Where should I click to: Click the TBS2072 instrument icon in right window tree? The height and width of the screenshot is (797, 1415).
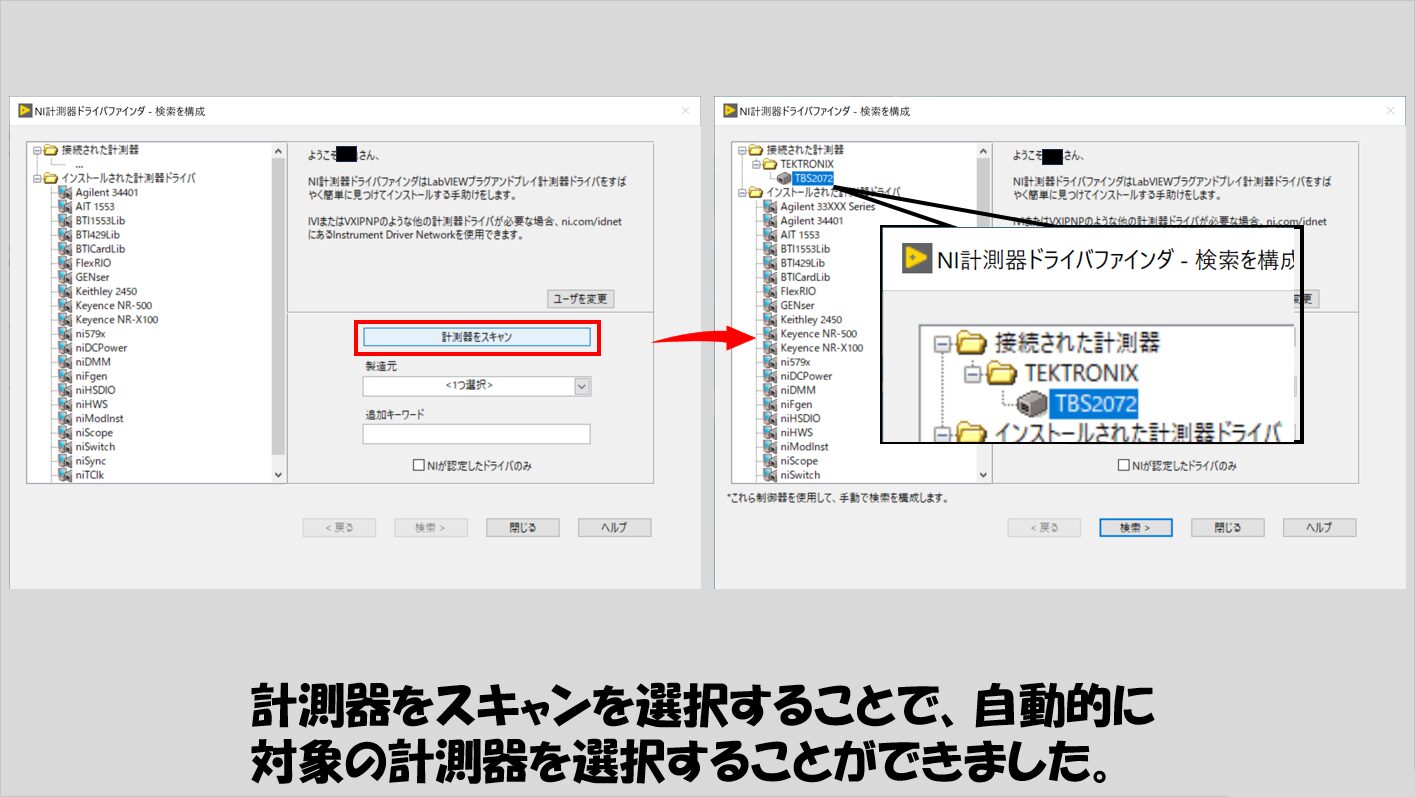pos(784,178)
